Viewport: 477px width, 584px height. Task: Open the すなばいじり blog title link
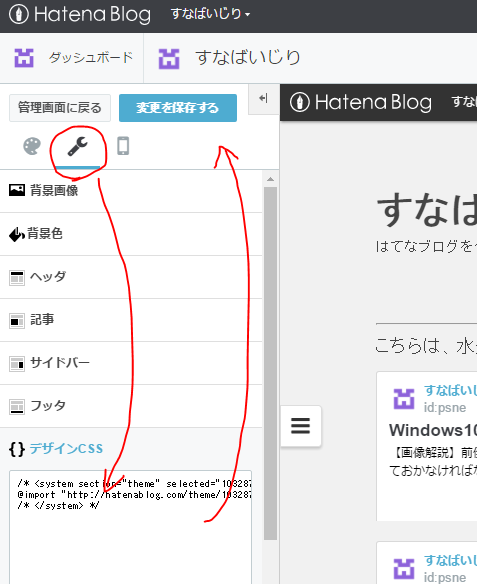pos(248,58)
